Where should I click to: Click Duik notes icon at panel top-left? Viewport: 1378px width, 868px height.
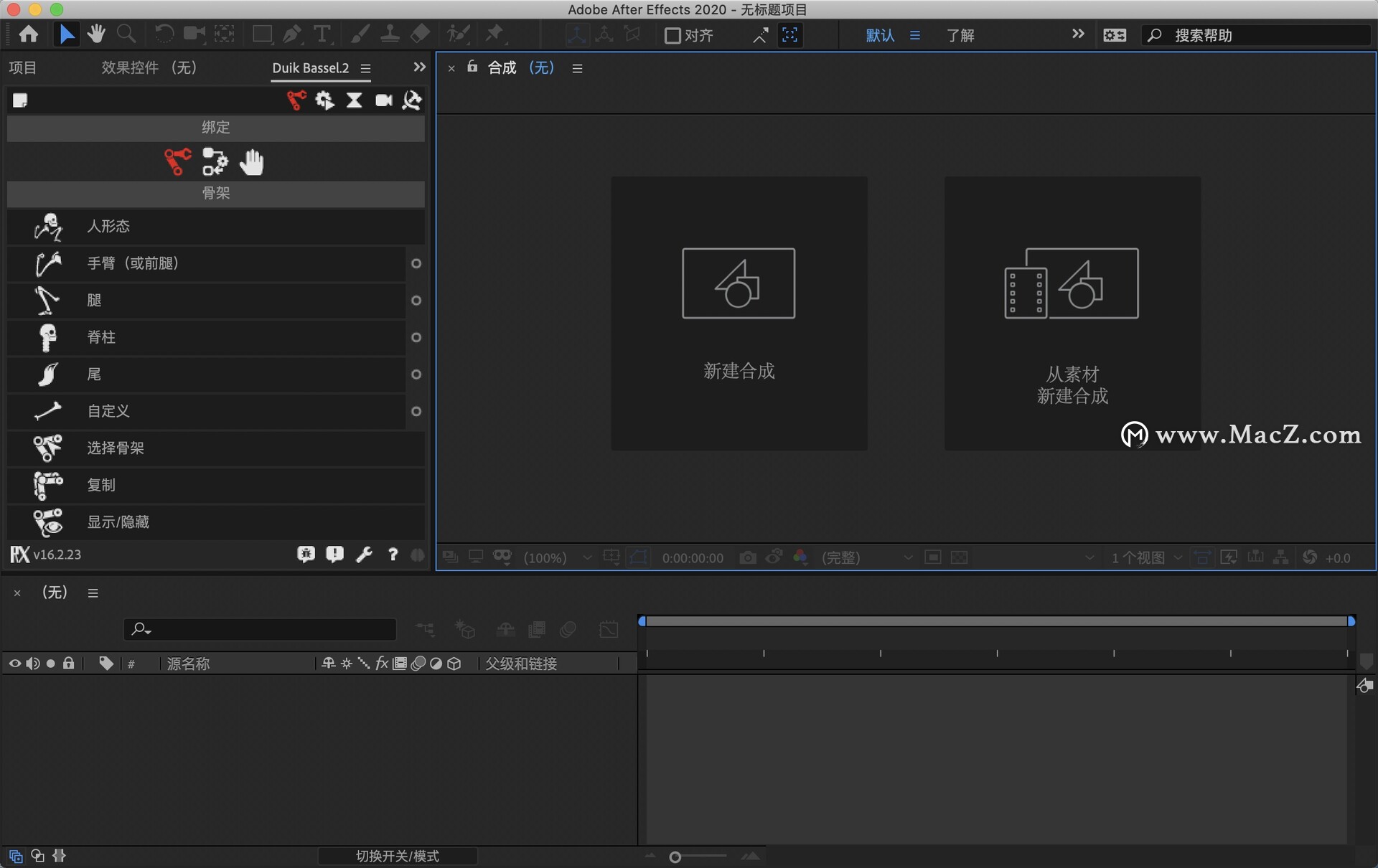pyautogui.click(x=20, y=100)
